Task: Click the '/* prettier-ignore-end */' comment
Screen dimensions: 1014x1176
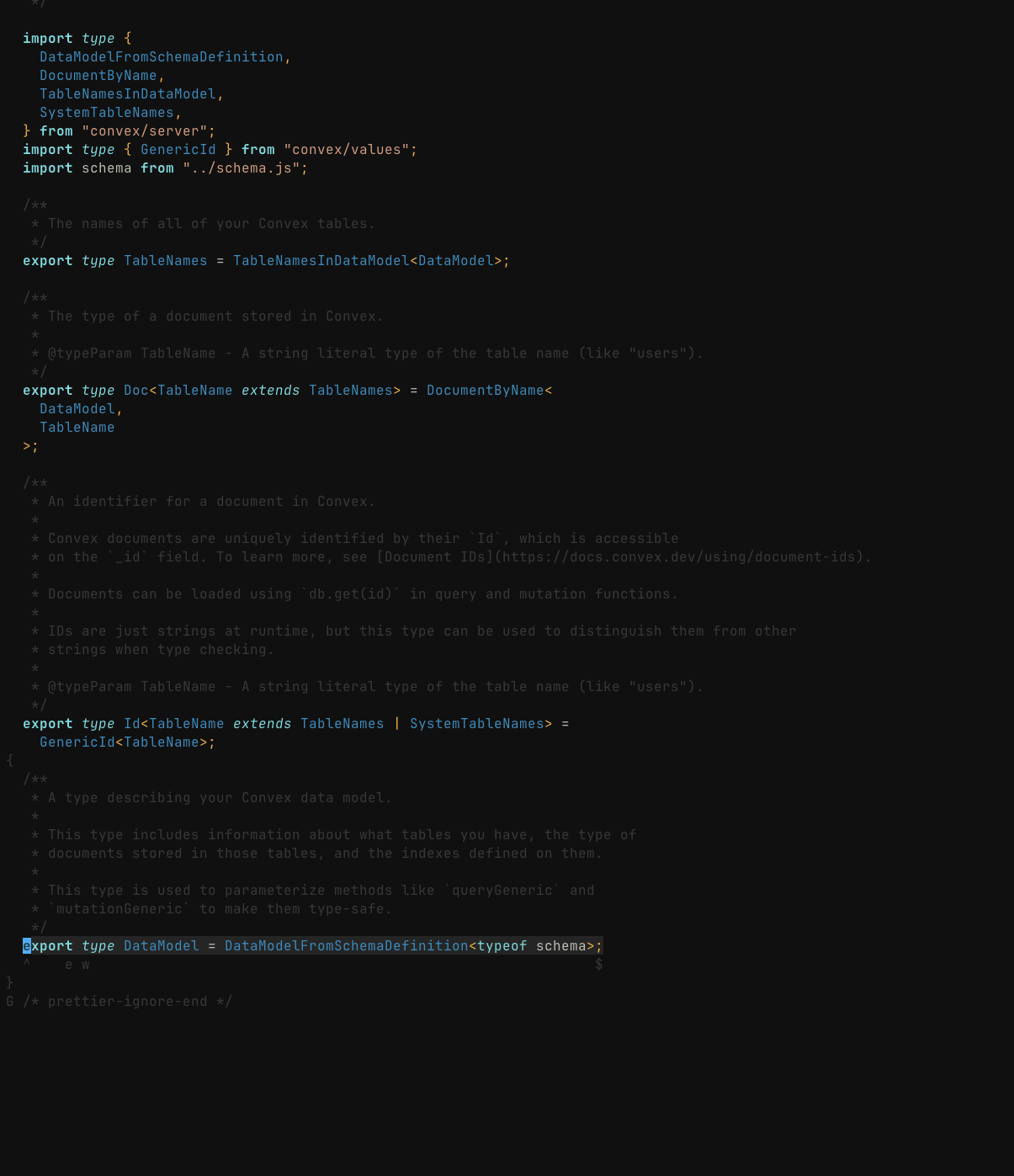Action: tap(128, 1002)
